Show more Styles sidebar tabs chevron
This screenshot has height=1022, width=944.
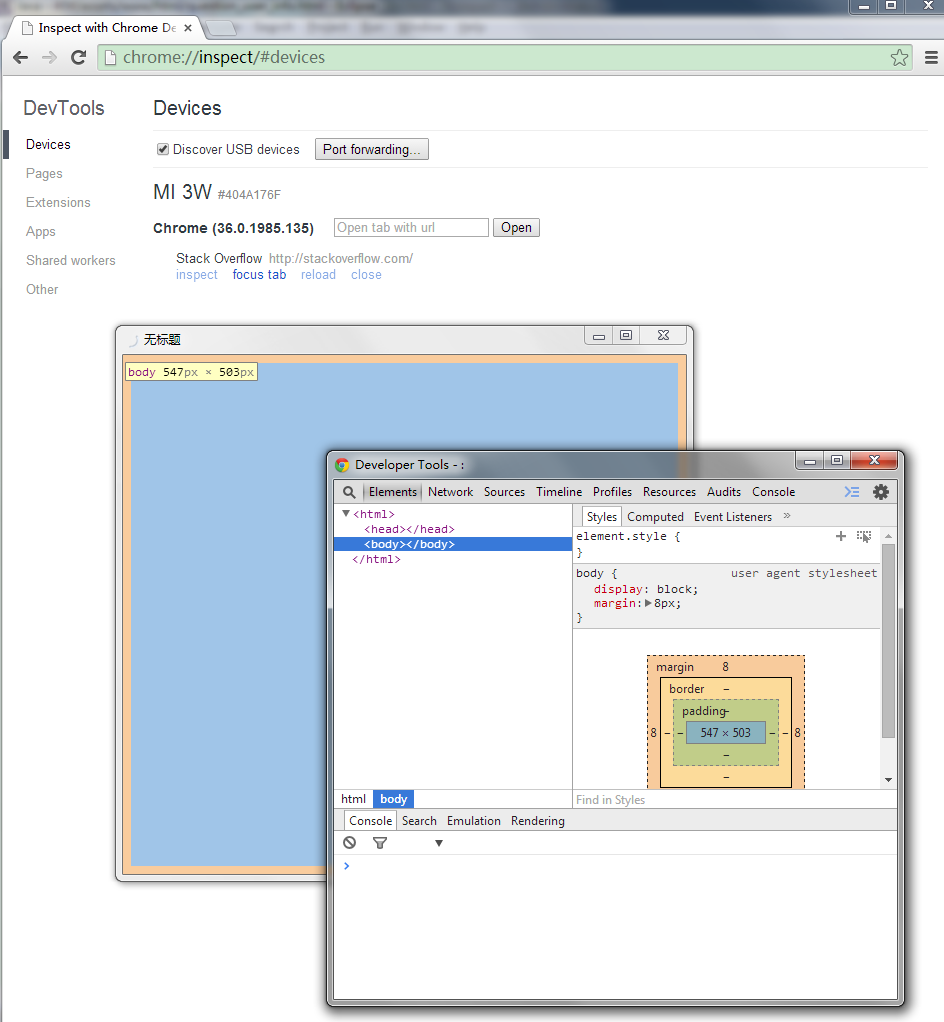point(787,516)
